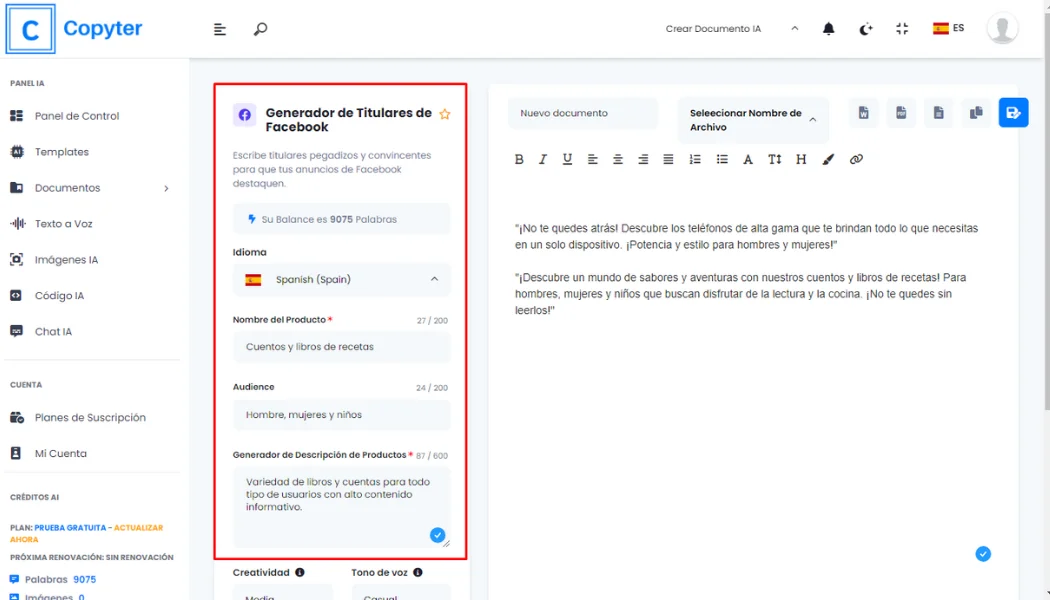Open the Idioma Spanish (Spain) dropdown
Screen dimensions: 1050x600
[x=341, y=280]
